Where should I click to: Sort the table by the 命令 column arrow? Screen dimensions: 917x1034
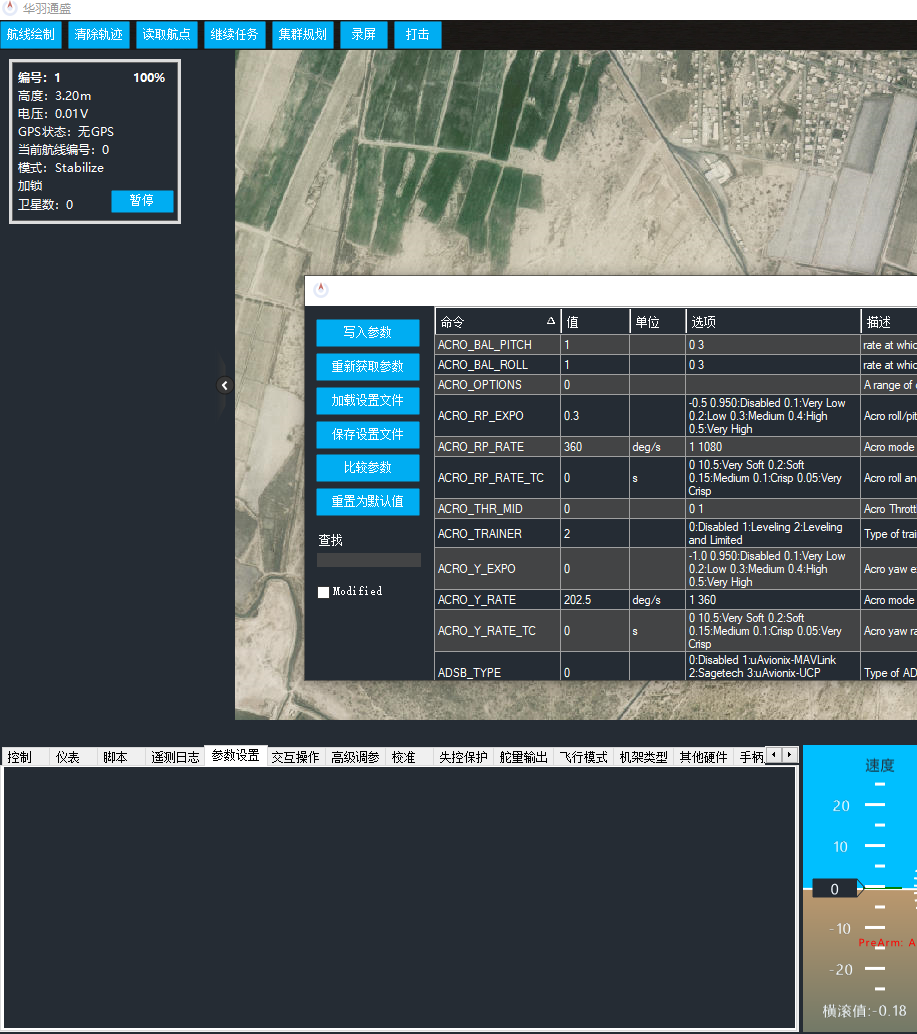click(550, 321)
